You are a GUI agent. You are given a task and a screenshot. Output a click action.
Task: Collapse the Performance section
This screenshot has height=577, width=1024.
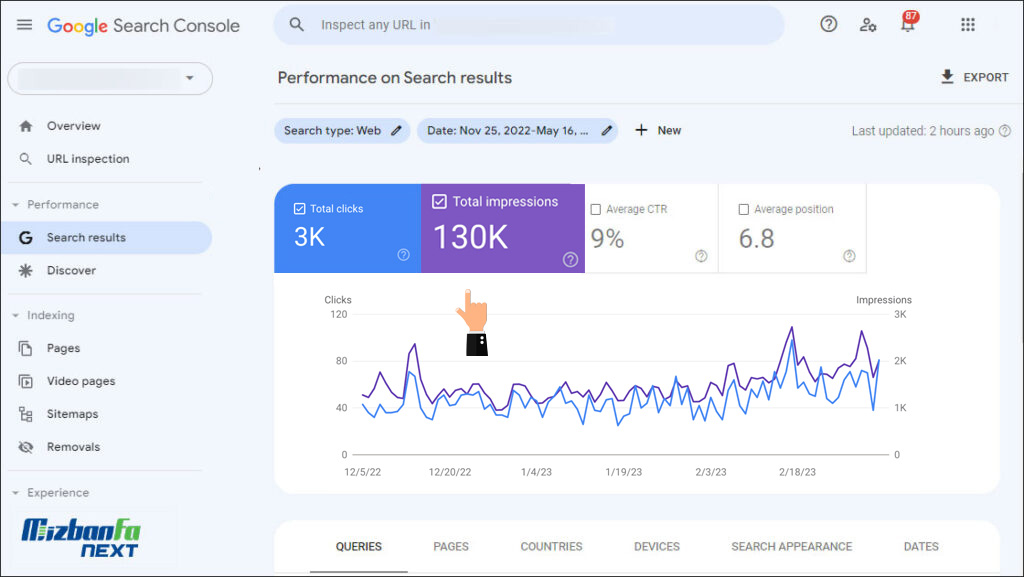click(x=16, y=205)
